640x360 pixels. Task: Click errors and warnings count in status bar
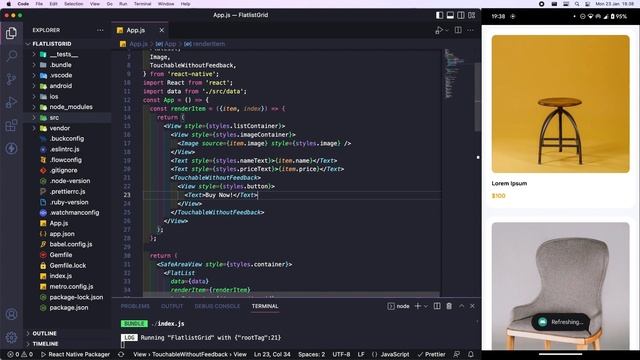click(x=20, y=355)
